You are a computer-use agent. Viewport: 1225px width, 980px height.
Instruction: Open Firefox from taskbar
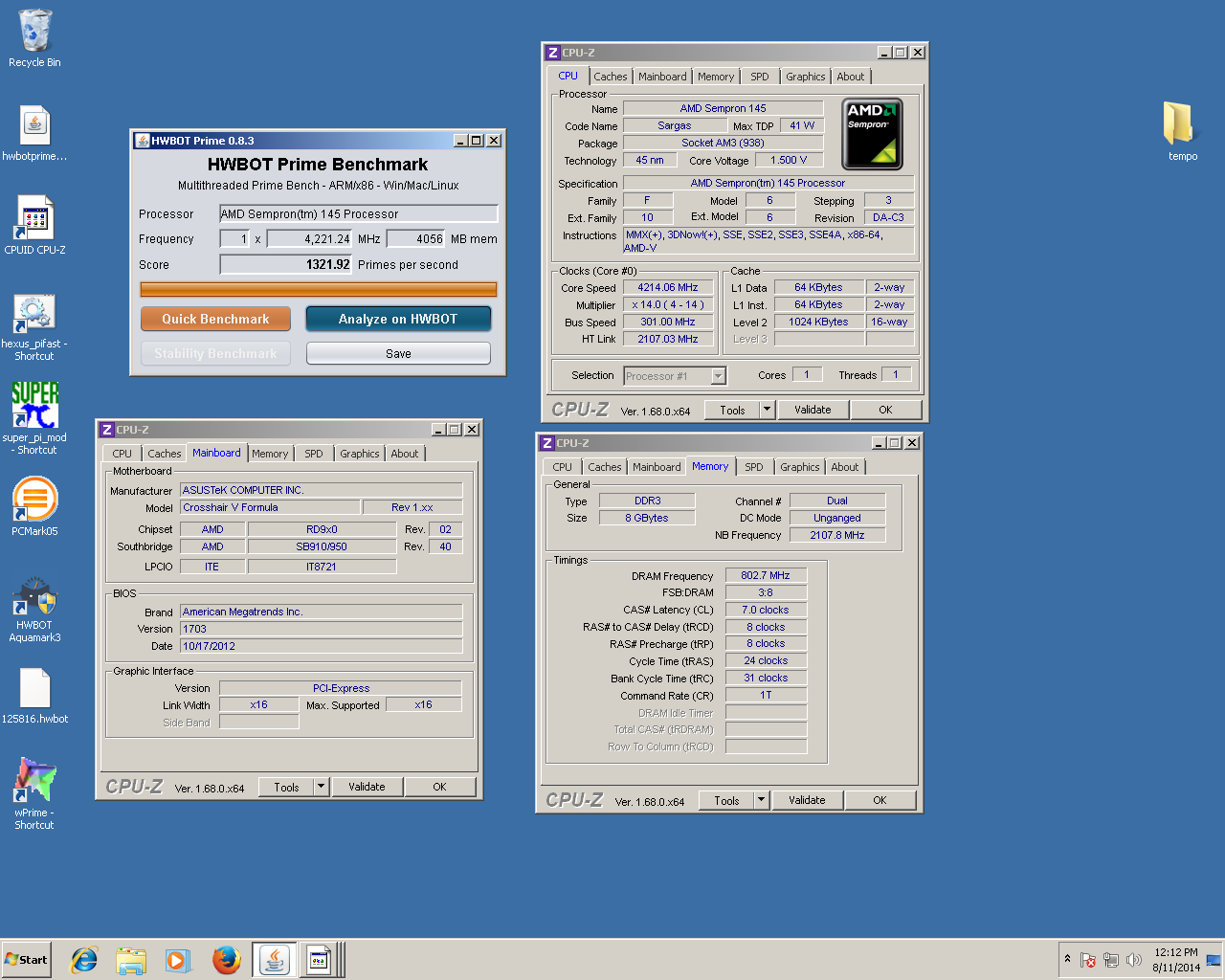click(226, 960)
